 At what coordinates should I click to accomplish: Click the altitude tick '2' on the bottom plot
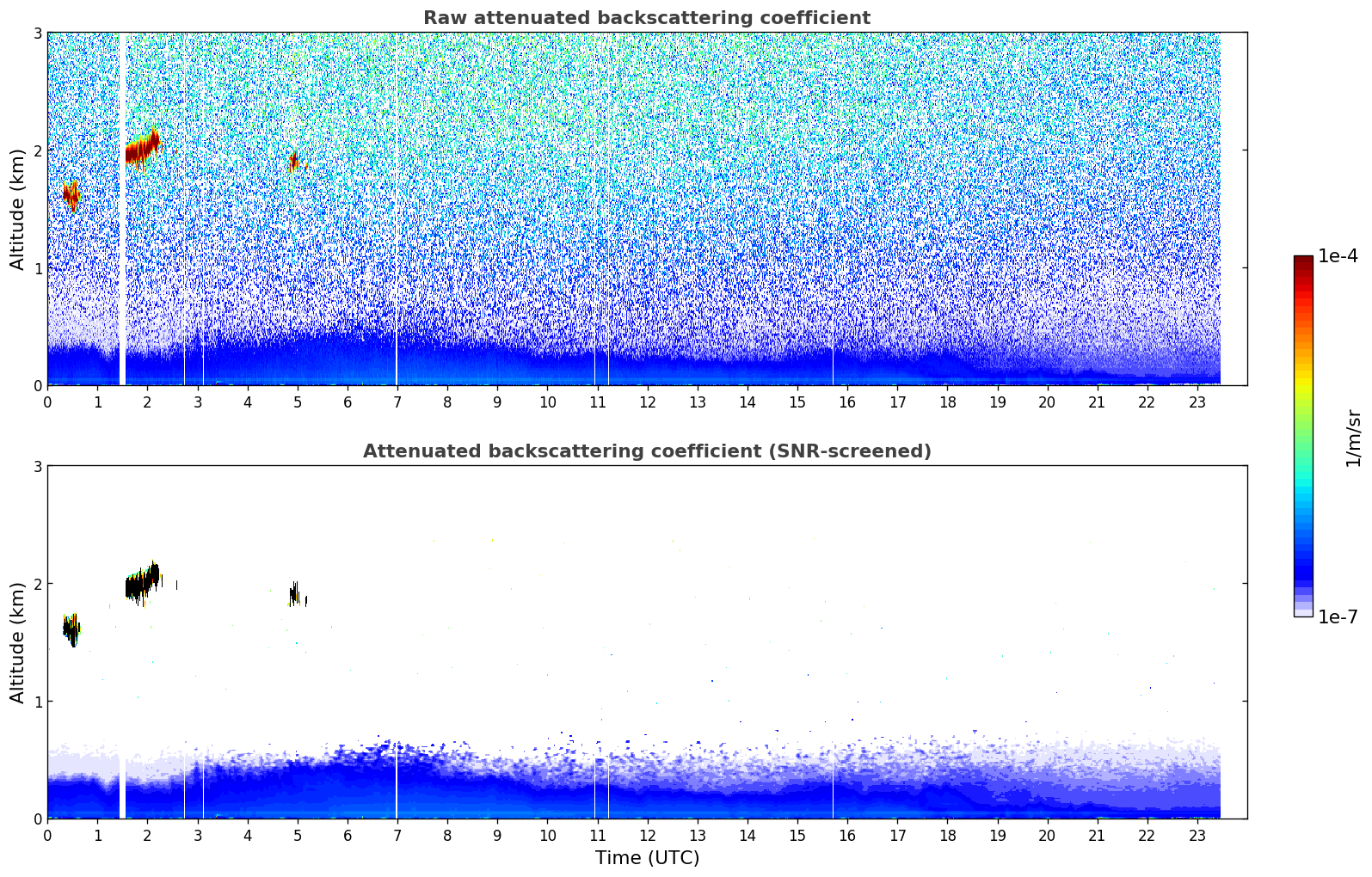pos(37,584)
